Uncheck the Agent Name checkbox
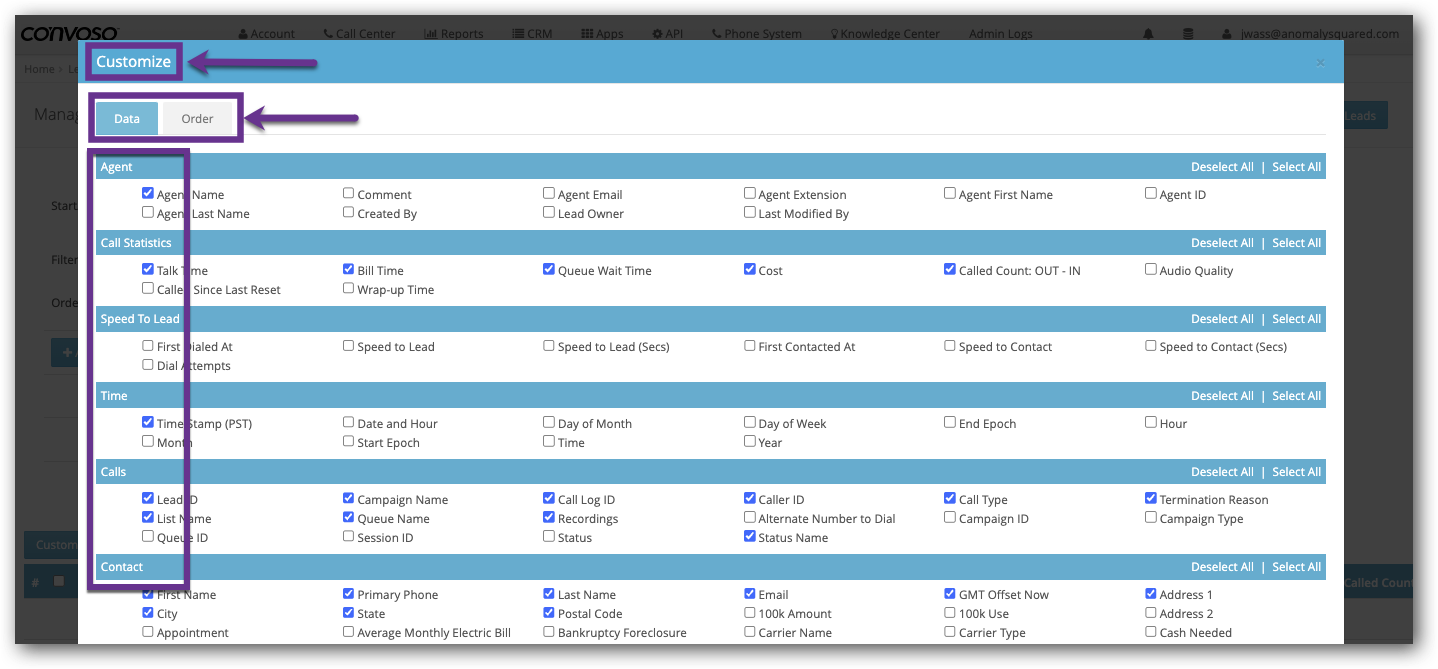Viewport: 1438px width, 669px height. click(148, 194)
